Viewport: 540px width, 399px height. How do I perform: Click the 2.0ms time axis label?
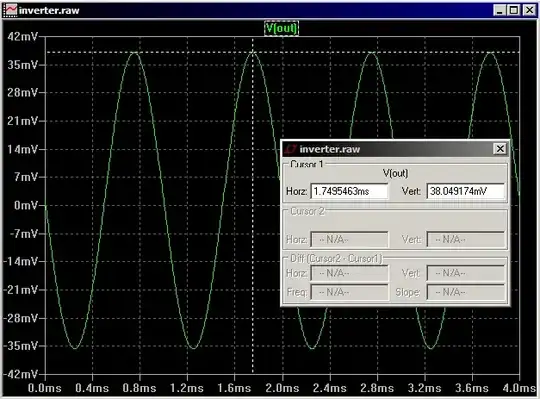282,388
